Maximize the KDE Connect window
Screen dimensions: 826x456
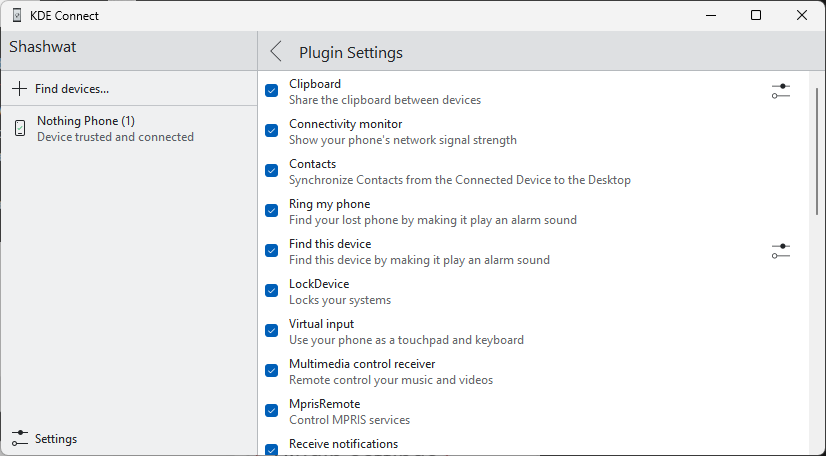756,15
